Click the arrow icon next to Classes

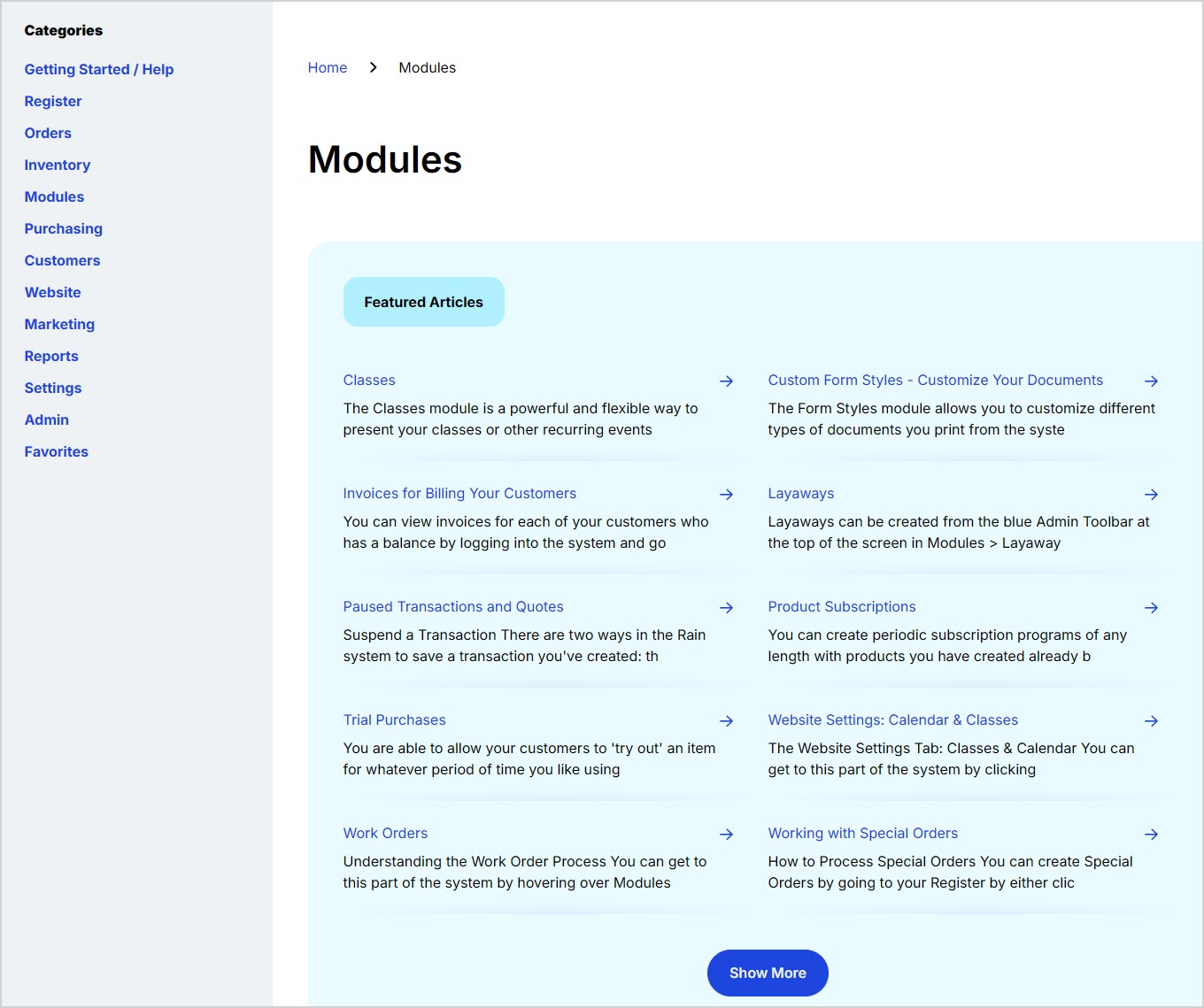tap(726, 381)
